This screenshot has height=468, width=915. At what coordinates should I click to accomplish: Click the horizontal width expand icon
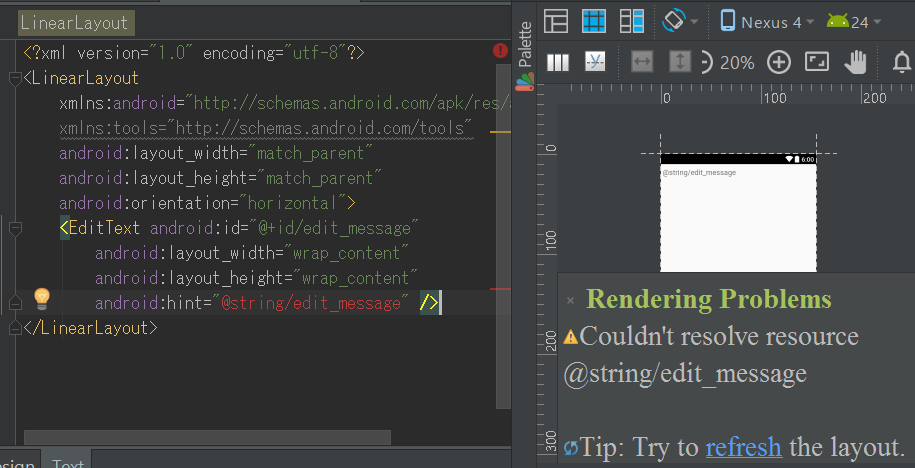tap(642, 62)
